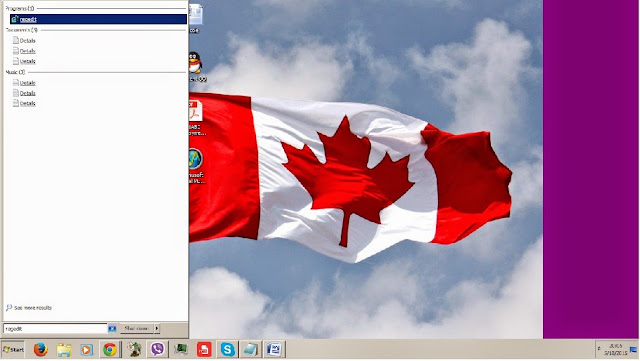This screenshot has height=361, width=640.
Task: Open Windows Explorer from the taskbar
Action: point(64,350)
